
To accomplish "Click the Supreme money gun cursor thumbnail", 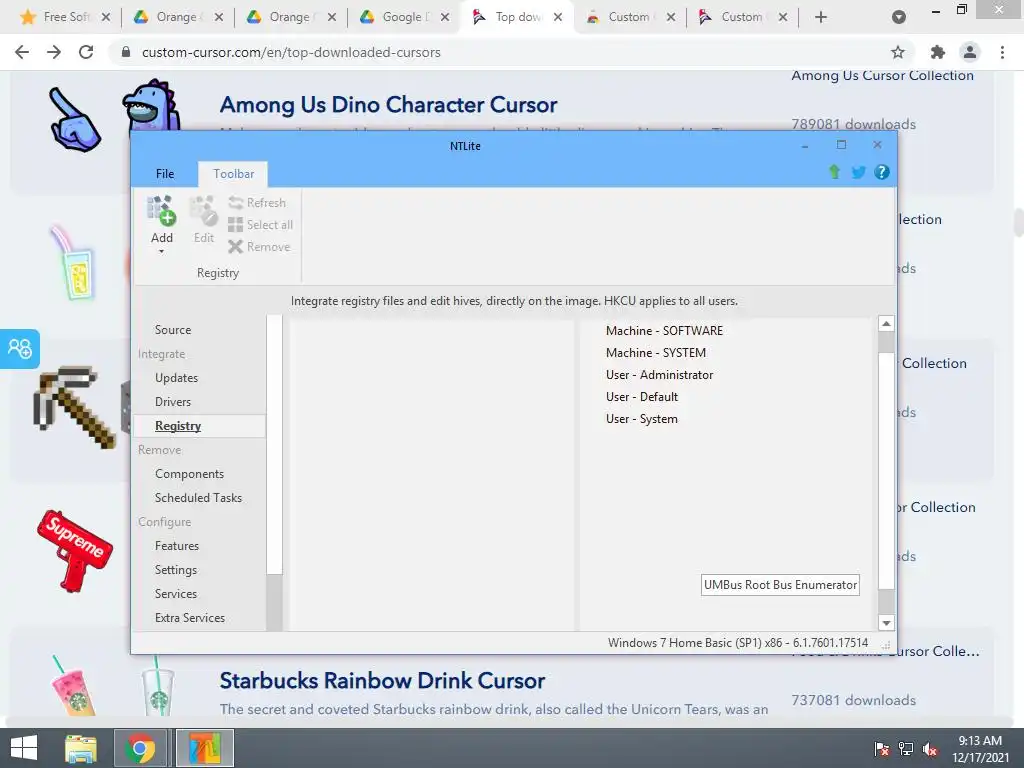I will coord(74,551).
